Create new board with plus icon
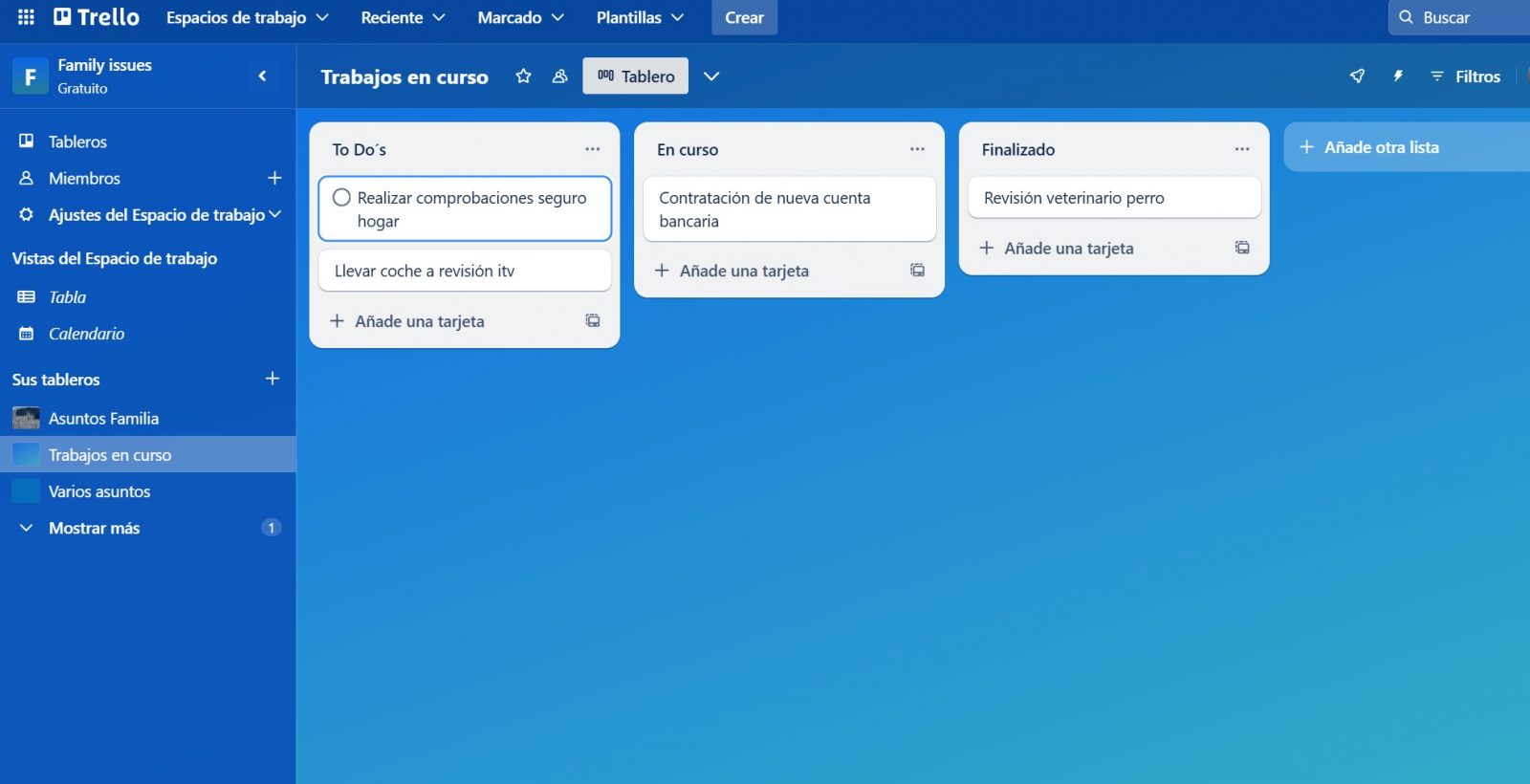 tap(273, 379)
